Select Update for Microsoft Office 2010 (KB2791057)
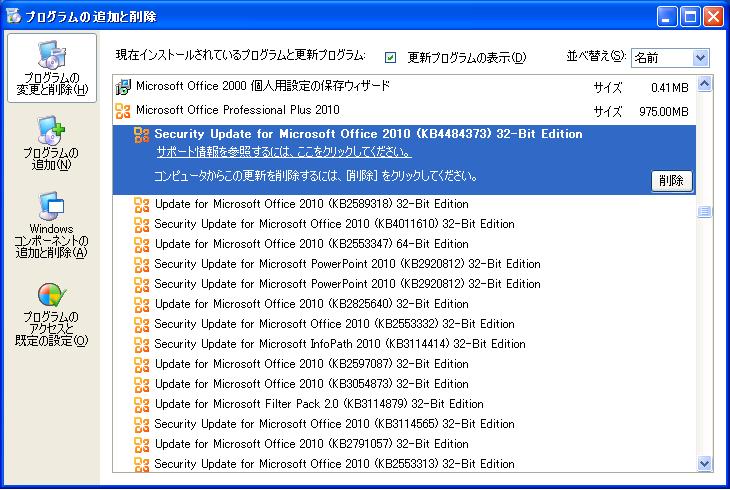Image resolution: width=730 pixels, height=490 pixels. point(311,444)
